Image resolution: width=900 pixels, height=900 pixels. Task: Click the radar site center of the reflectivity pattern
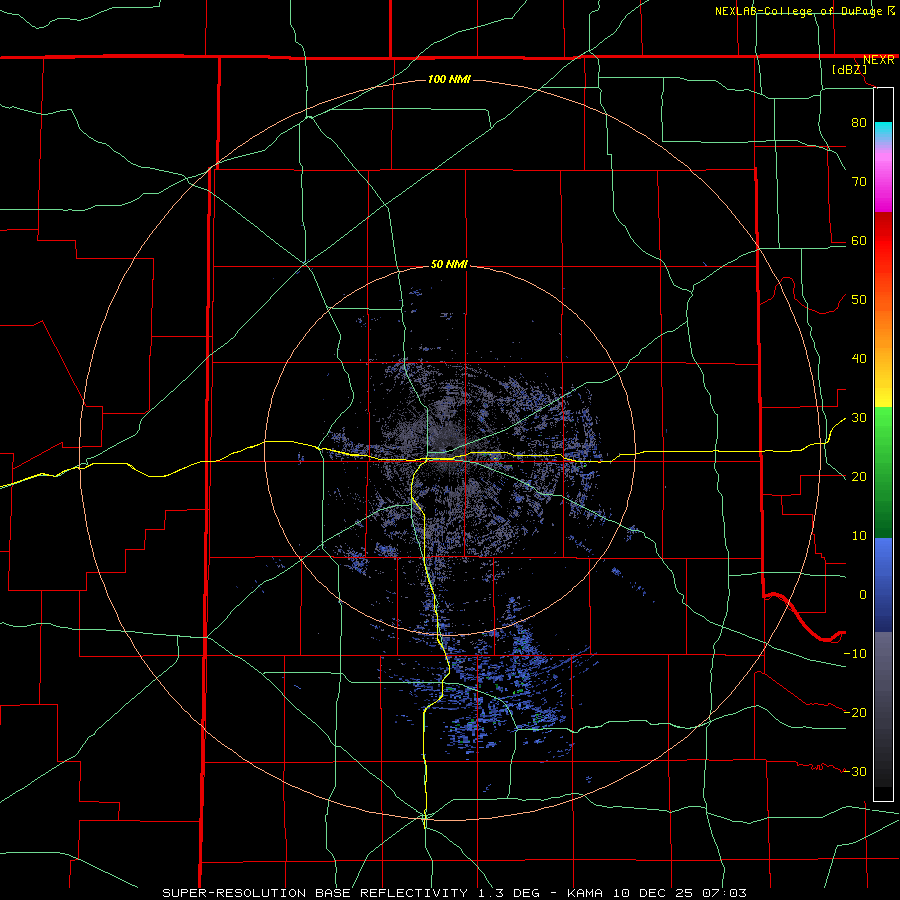[448, 449]
